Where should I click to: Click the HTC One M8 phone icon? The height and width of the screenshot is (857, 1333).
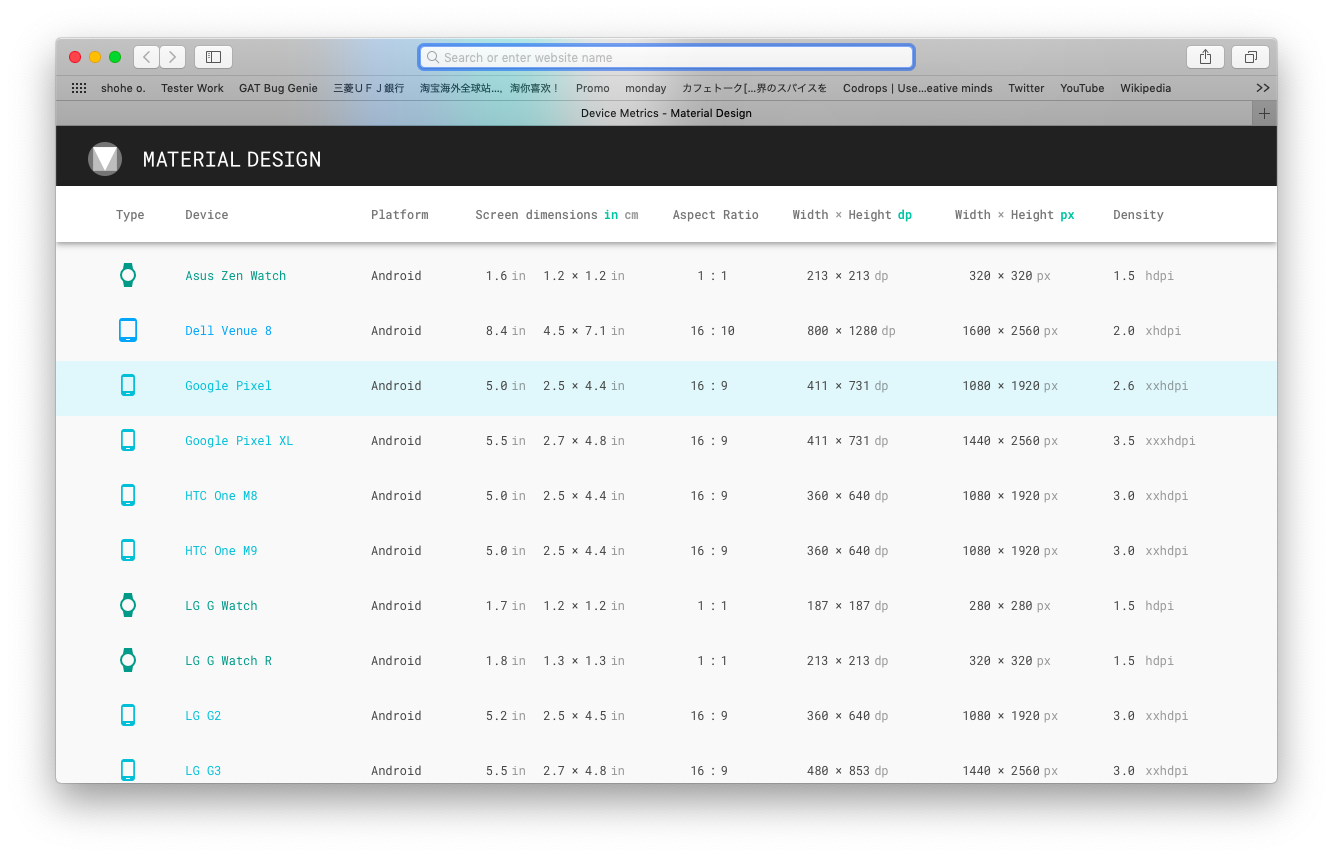[x=128, y=495]
